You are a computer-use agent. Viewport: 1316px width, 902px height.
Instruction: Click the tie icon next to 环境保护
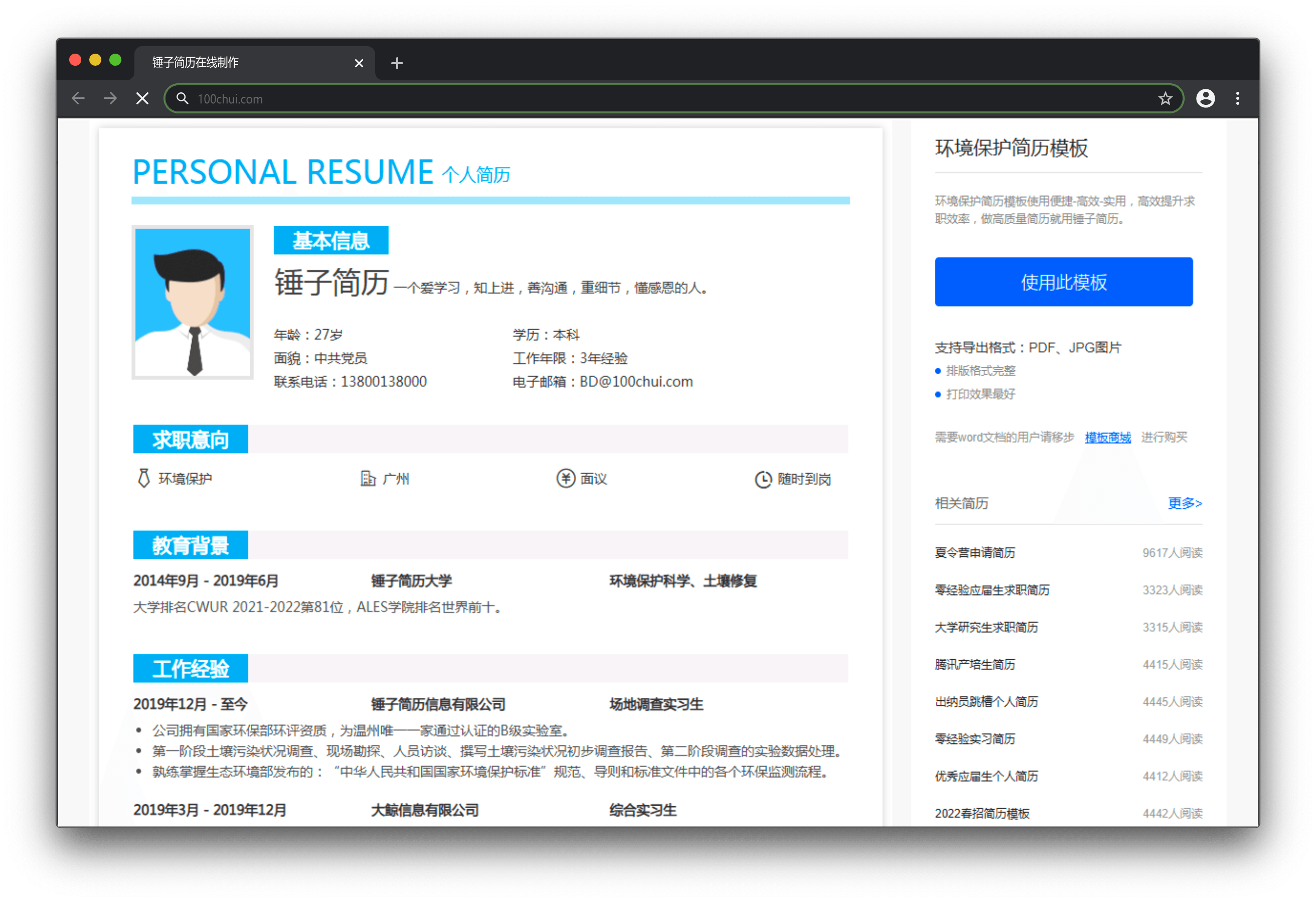(144, 478)
